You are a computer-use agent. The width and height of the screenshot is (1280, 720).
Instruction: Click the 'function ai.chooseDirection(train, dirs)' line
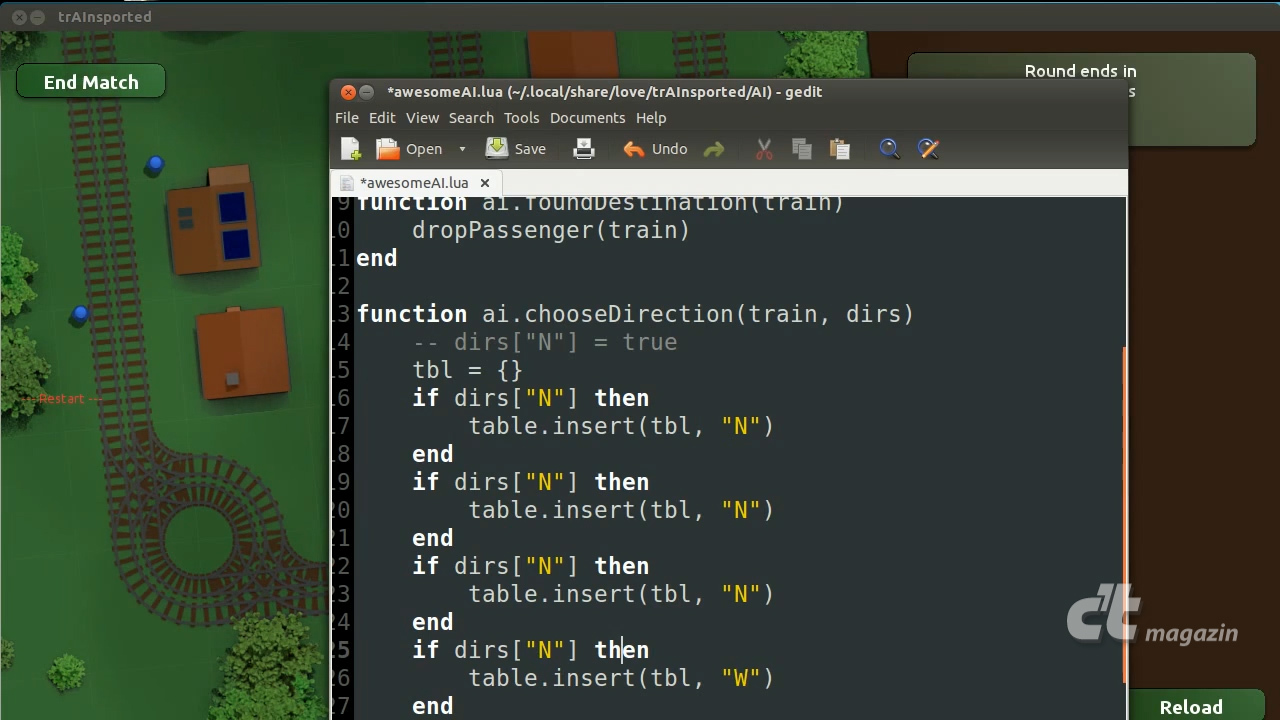coord(635,314)
